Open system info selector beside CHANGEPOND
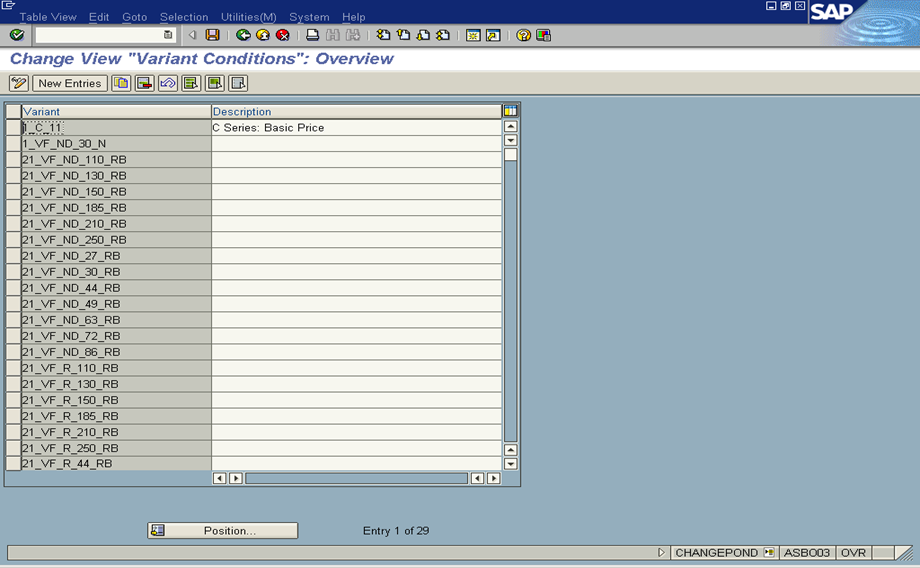This screenshot has height=568, width=920. tap(769, 553)
